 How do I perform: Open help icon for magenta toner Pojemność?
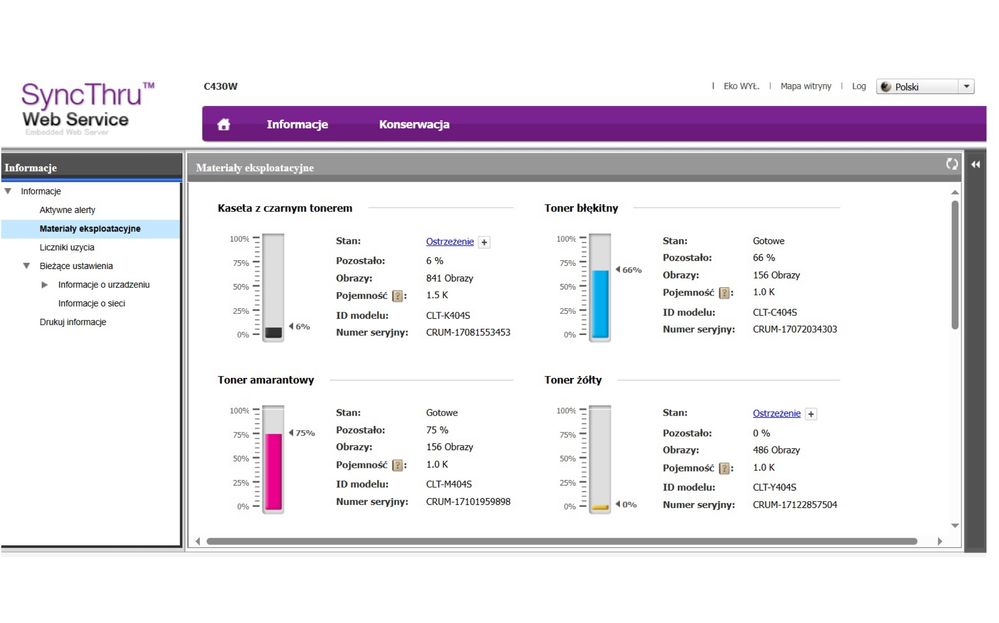tap(398, 465)
